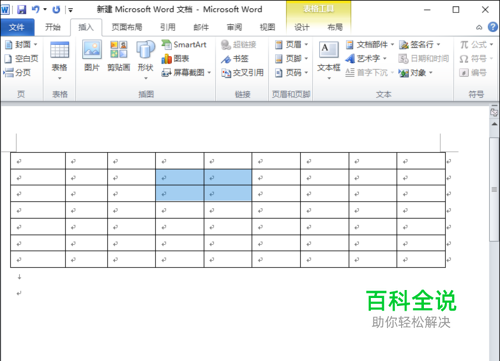Open the 符号 symbol dropdown
The image size is (500, 361).
476,59
